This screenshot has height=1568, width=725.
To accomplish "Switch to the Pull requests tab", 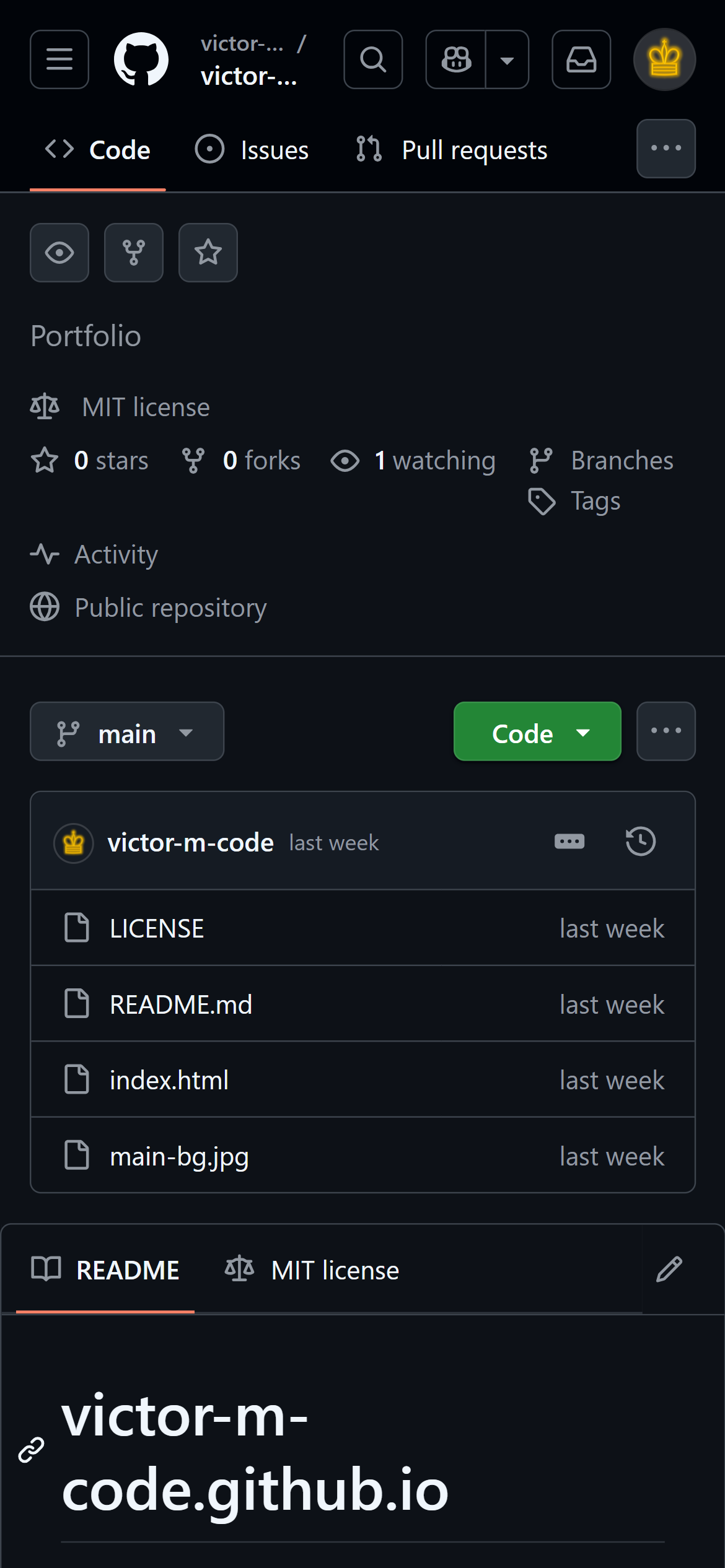I will (452, 150).
